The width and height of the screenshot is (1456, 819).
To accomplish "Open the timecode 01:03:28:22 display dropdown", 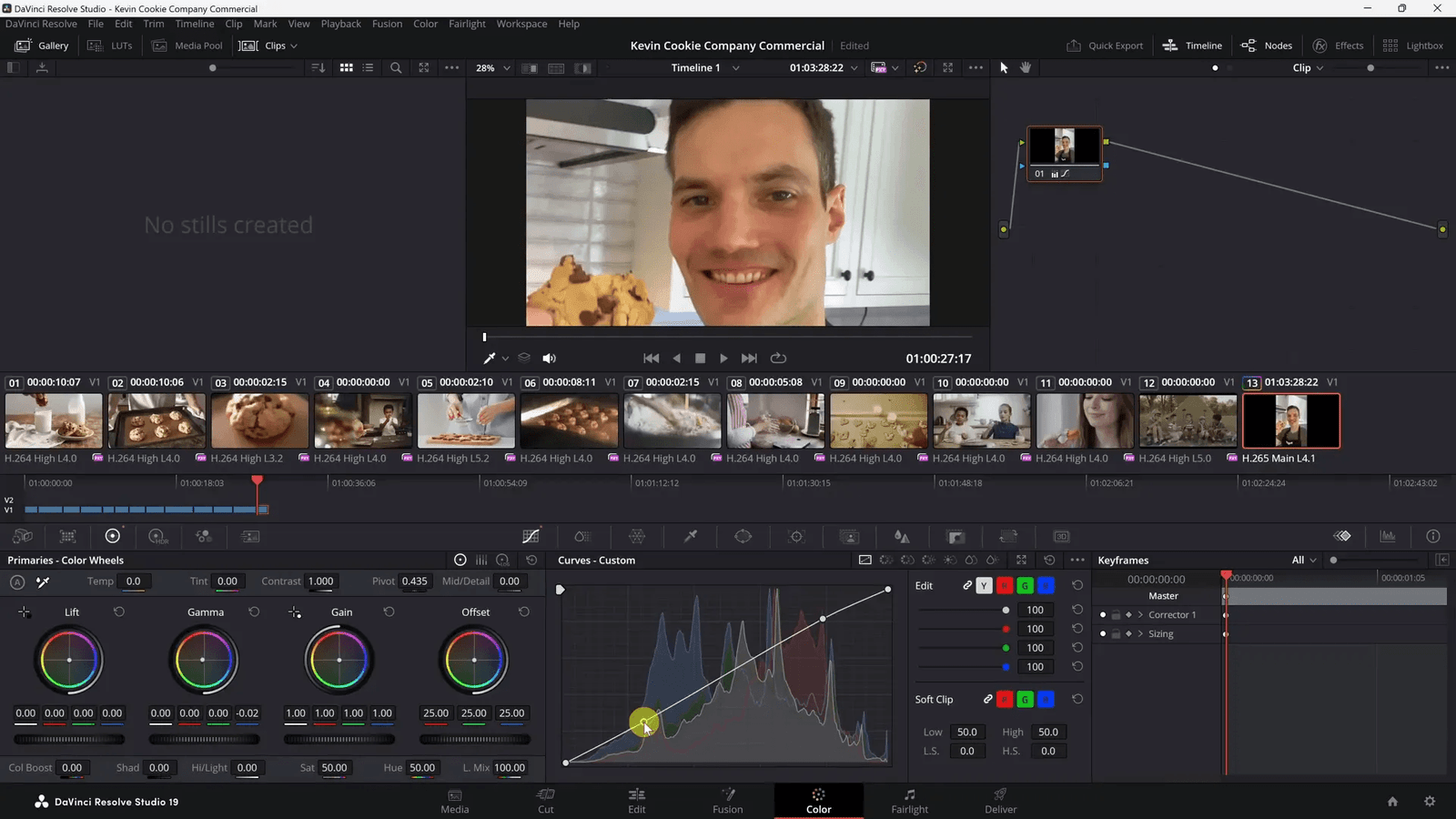I will pyautogui.click(x=824, y=68).
